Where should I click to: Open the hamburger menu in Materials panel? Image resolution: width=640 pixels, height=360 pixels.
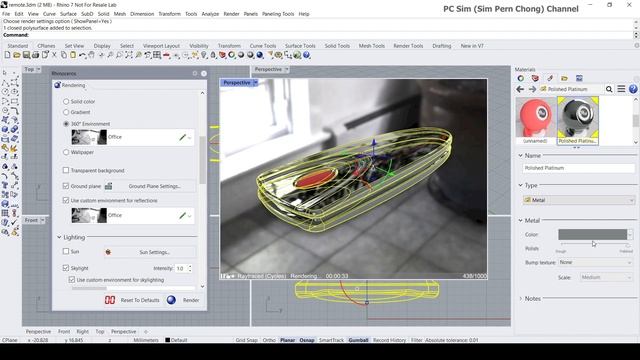click(621, 89)
